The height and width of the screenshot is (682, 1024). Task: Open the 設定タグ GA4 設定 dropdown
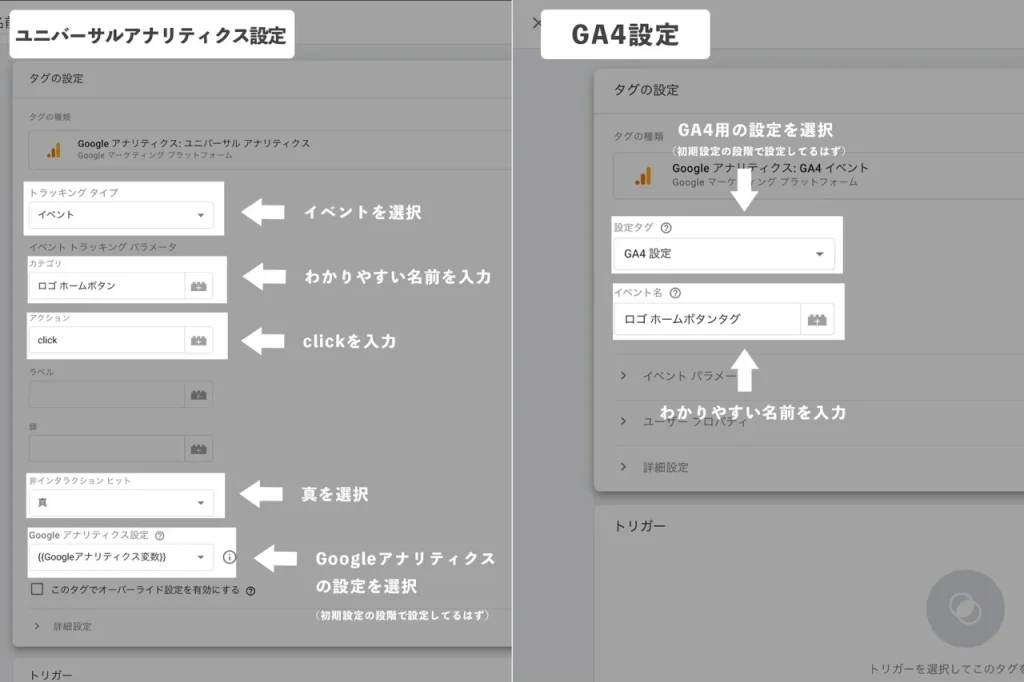tap(724, 254)
